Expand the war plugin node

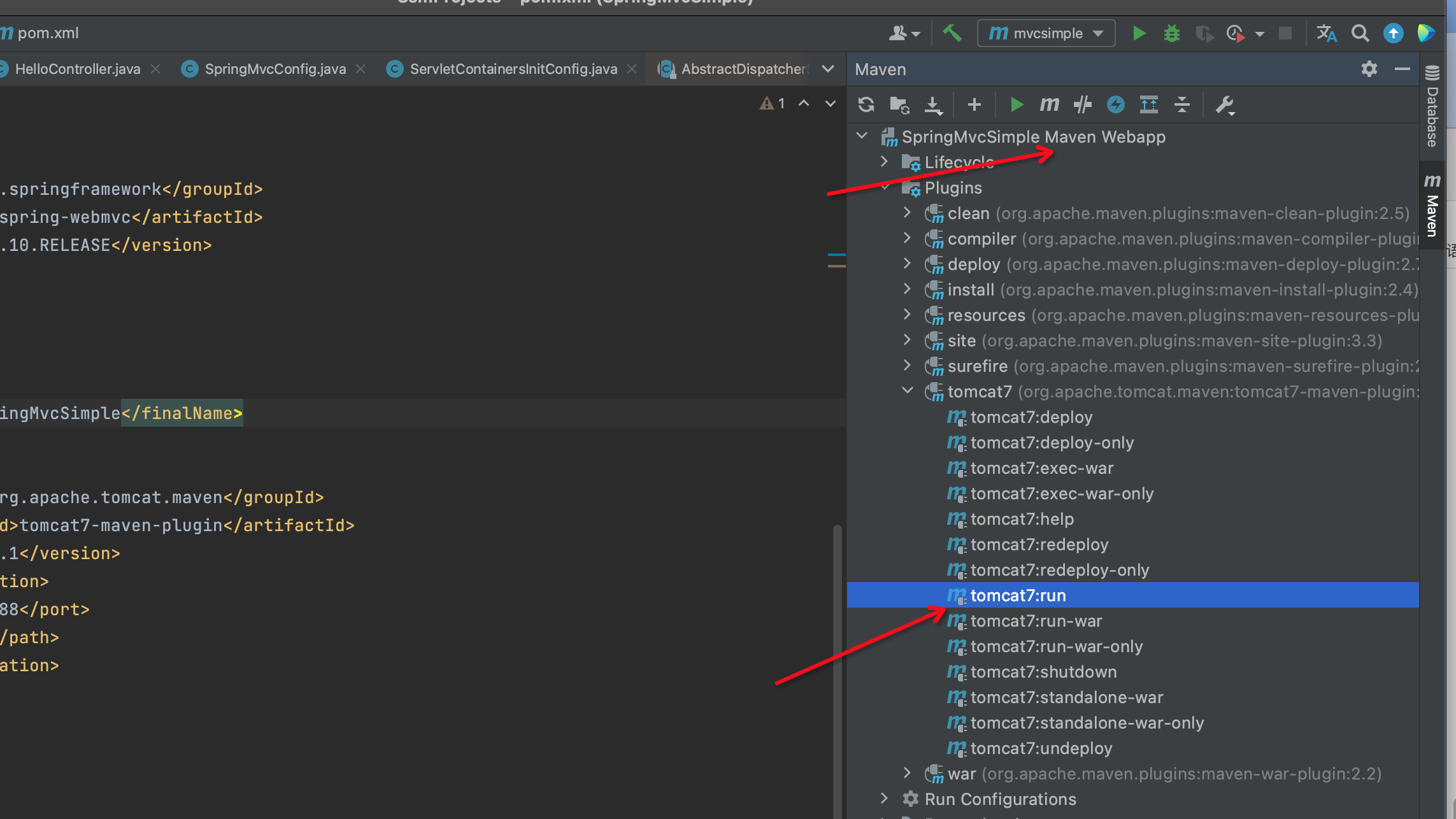(x=908, y=773)
